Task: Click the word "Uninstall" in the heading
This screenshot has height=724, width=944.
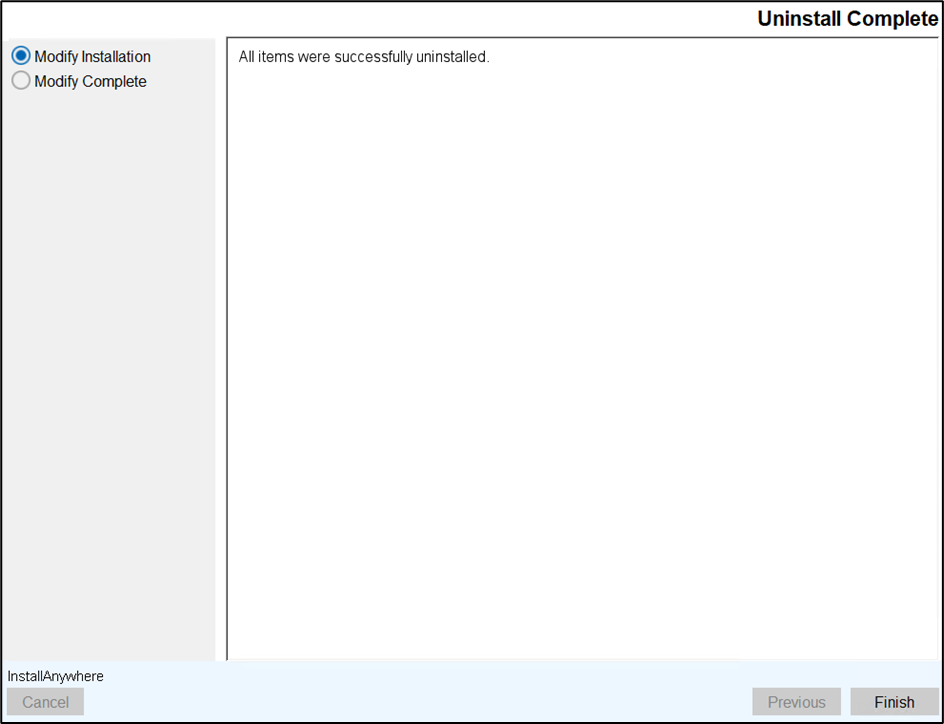Action: (x=800, y=19)
